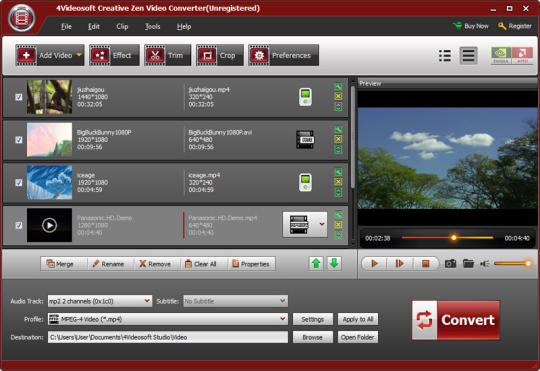Image resolution: width=540 pixels, height=371 pixels.
Task: Select the iceage video thumbnail
Action: click(50, 182)
